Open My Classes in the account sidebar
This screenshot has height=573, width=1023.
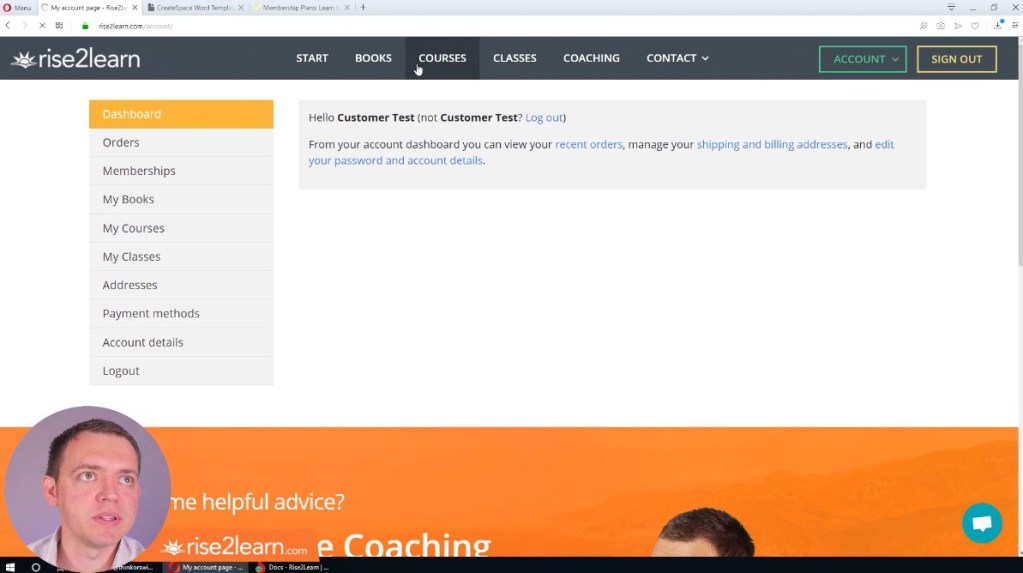181,256
